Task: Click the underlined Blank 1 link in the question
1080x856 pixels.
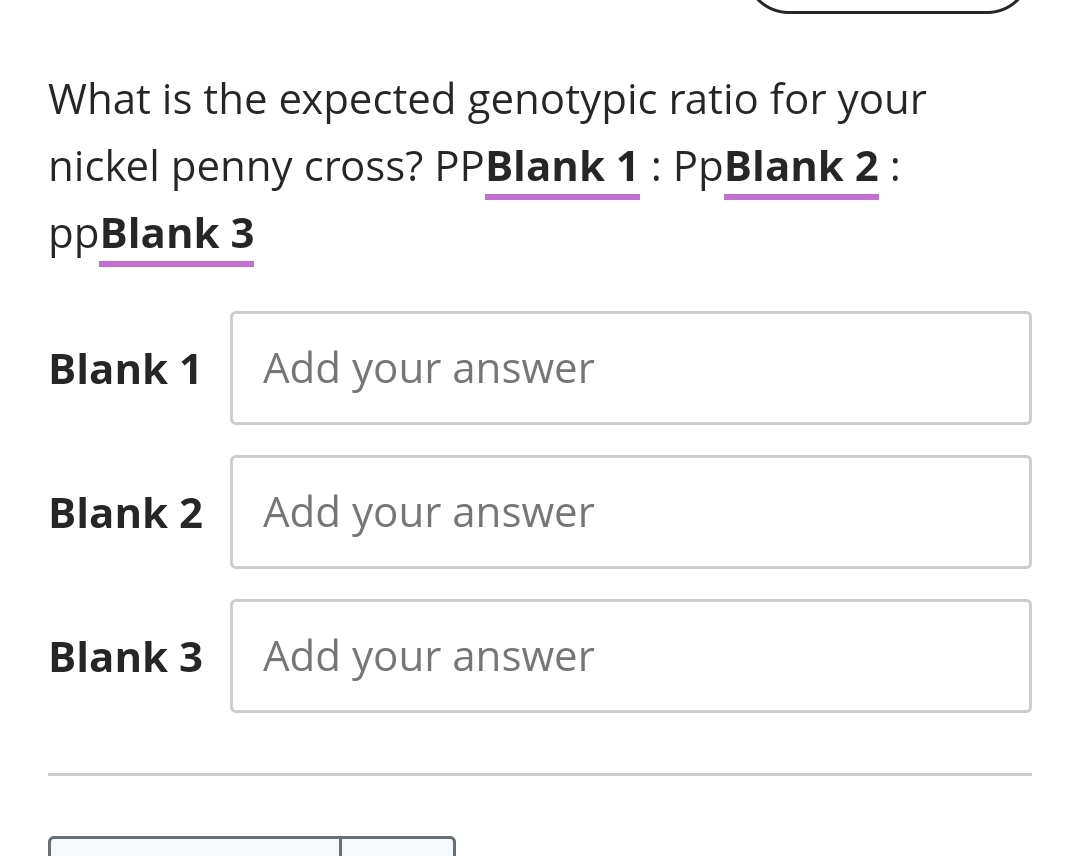Action: [x=562, y=166]
